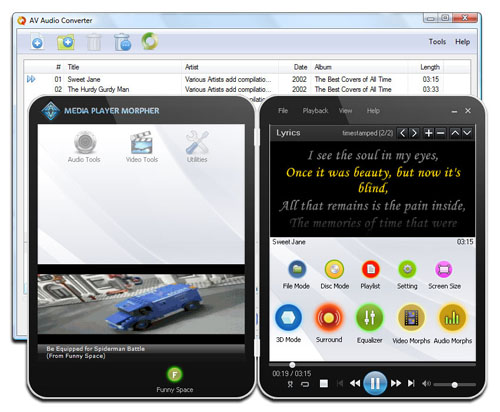Sort list by Date column header
This screenshot has width=500, height=412.
pos(300,67)
